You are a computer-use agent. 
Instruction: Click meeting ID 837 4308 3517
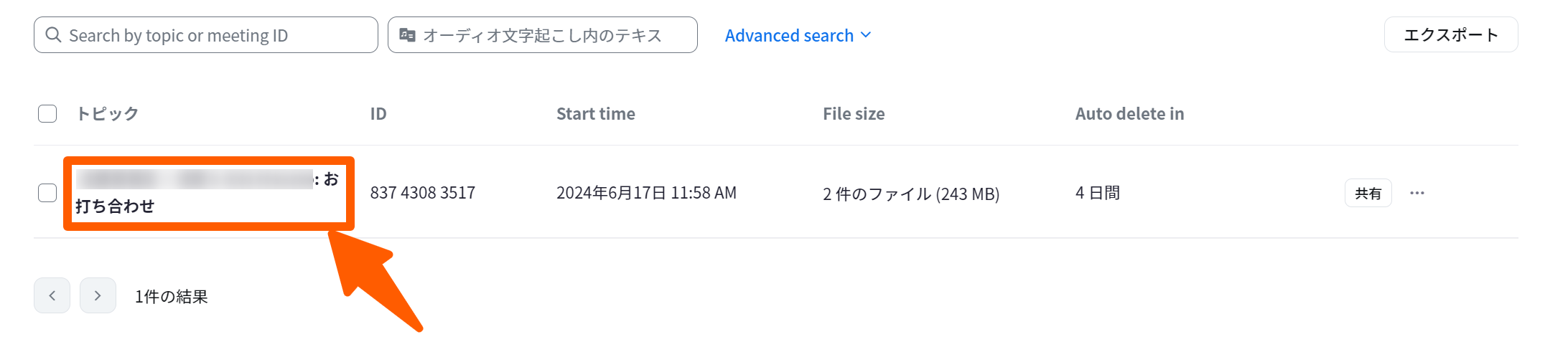[422, 193]
